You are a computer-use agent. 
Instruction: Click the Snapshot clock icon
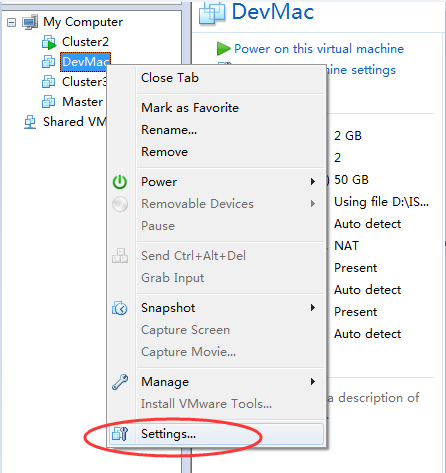(x=120, y=308)
